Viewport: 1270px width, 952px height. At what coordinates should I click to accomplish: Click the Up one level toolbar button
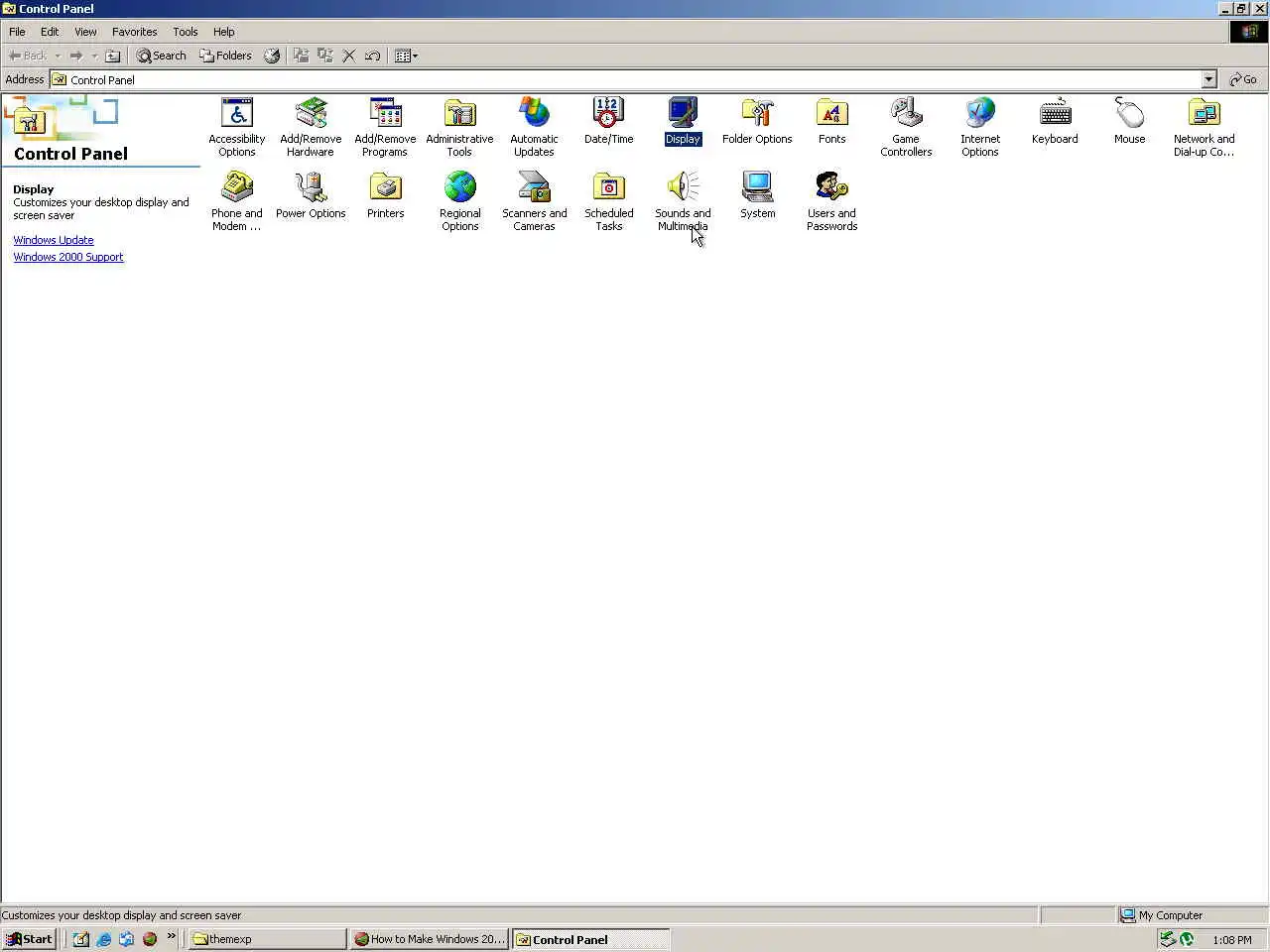coord(113,56)
